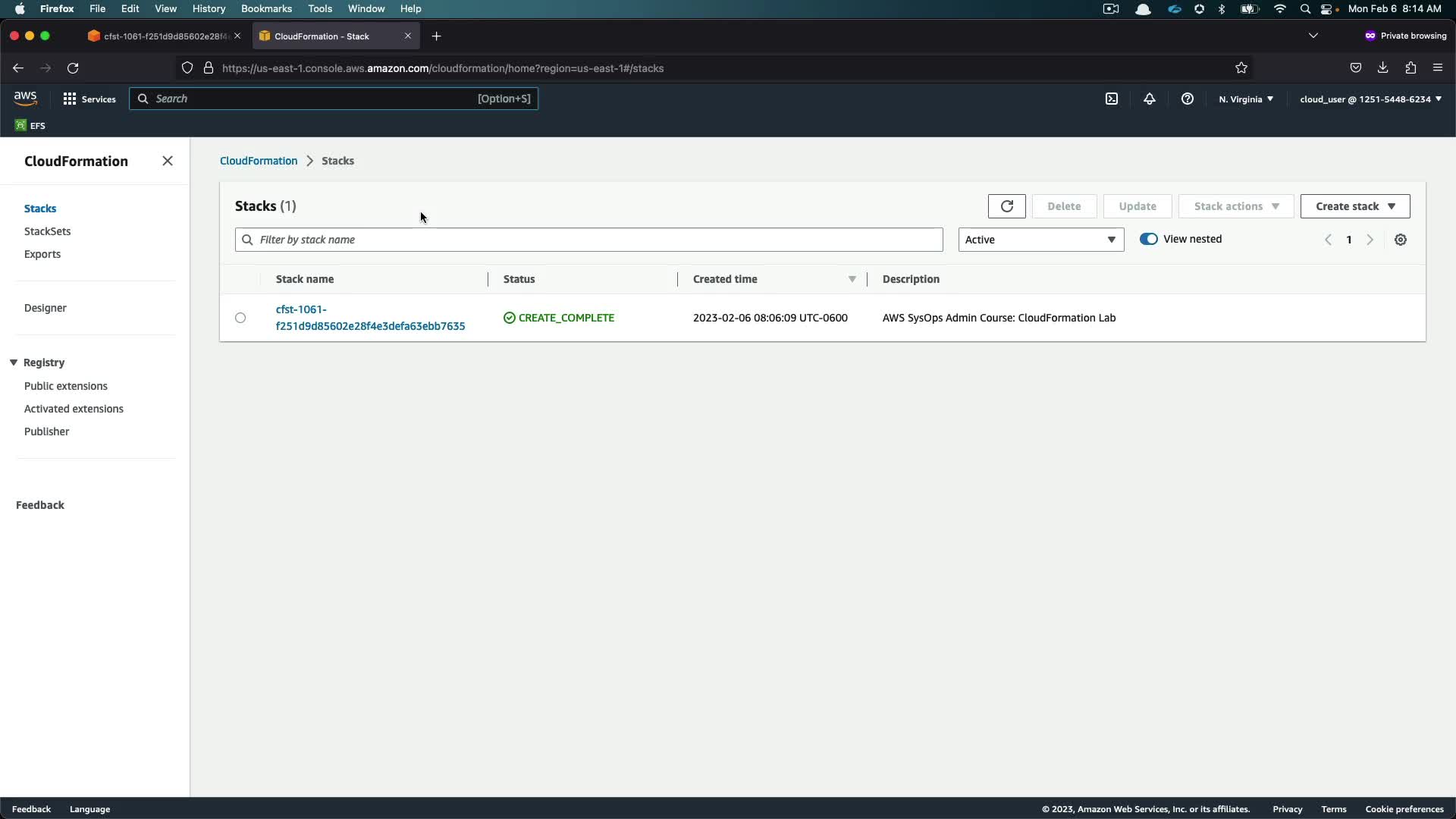Viewport: 1456px width, 819px height.
Task: Click the CloudFormation breadcrumb link
Action: (258, 161)
